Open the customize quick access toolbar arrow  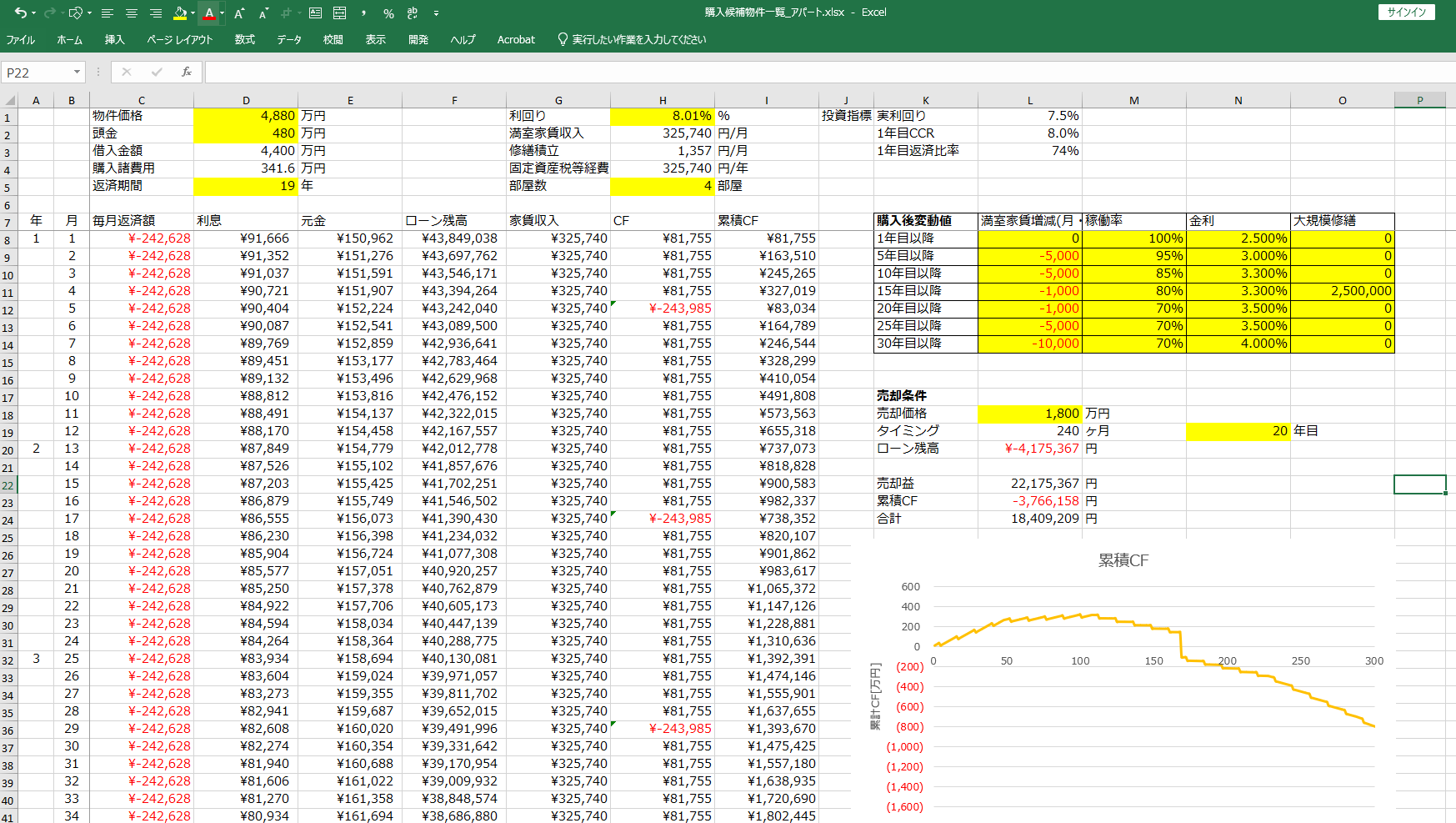(437, 13)
